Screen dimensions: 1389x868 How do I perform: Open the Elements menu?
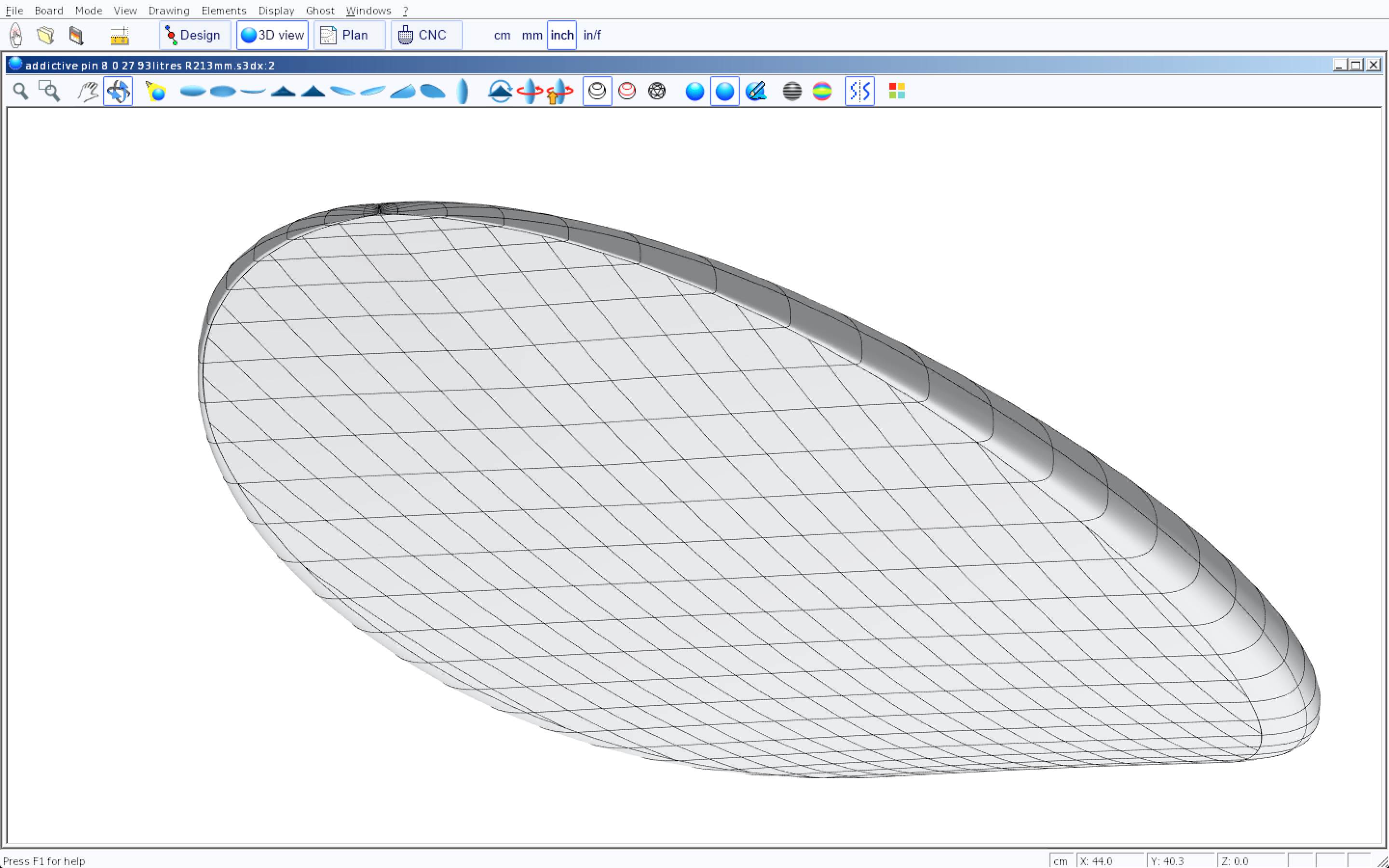[223, 10]
